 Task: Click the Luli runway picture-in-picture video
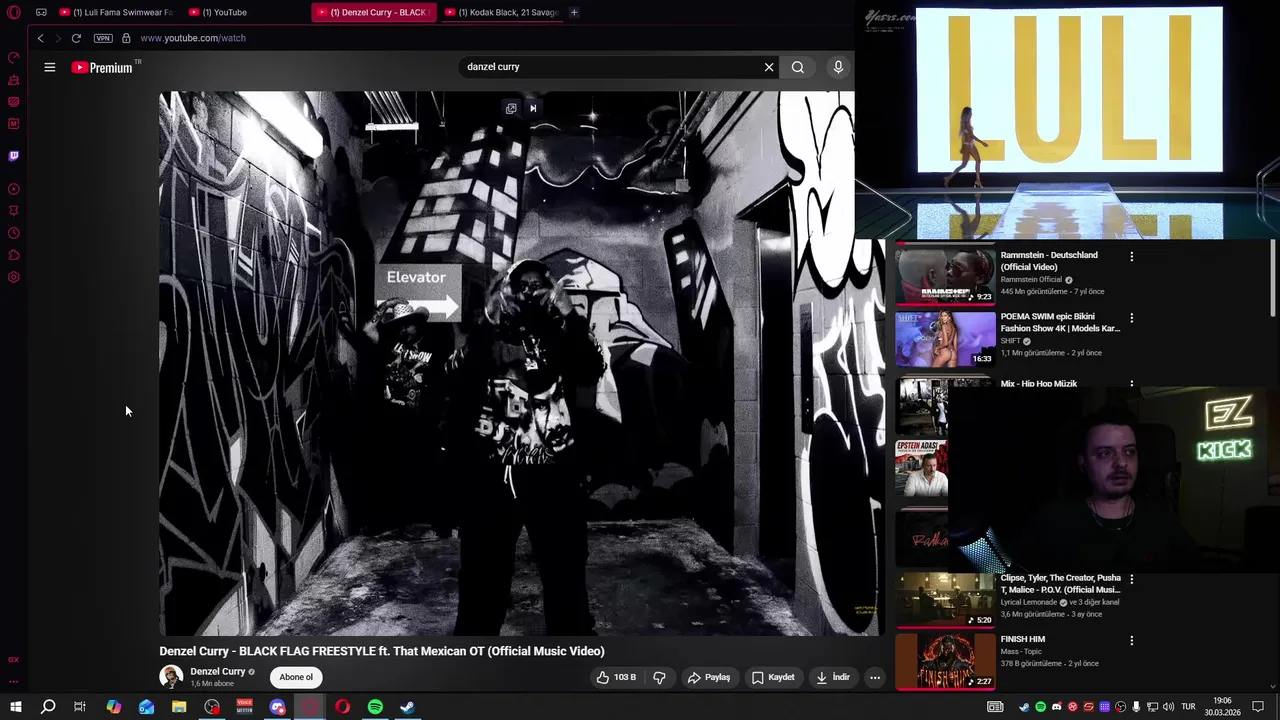coord(1068,120)
